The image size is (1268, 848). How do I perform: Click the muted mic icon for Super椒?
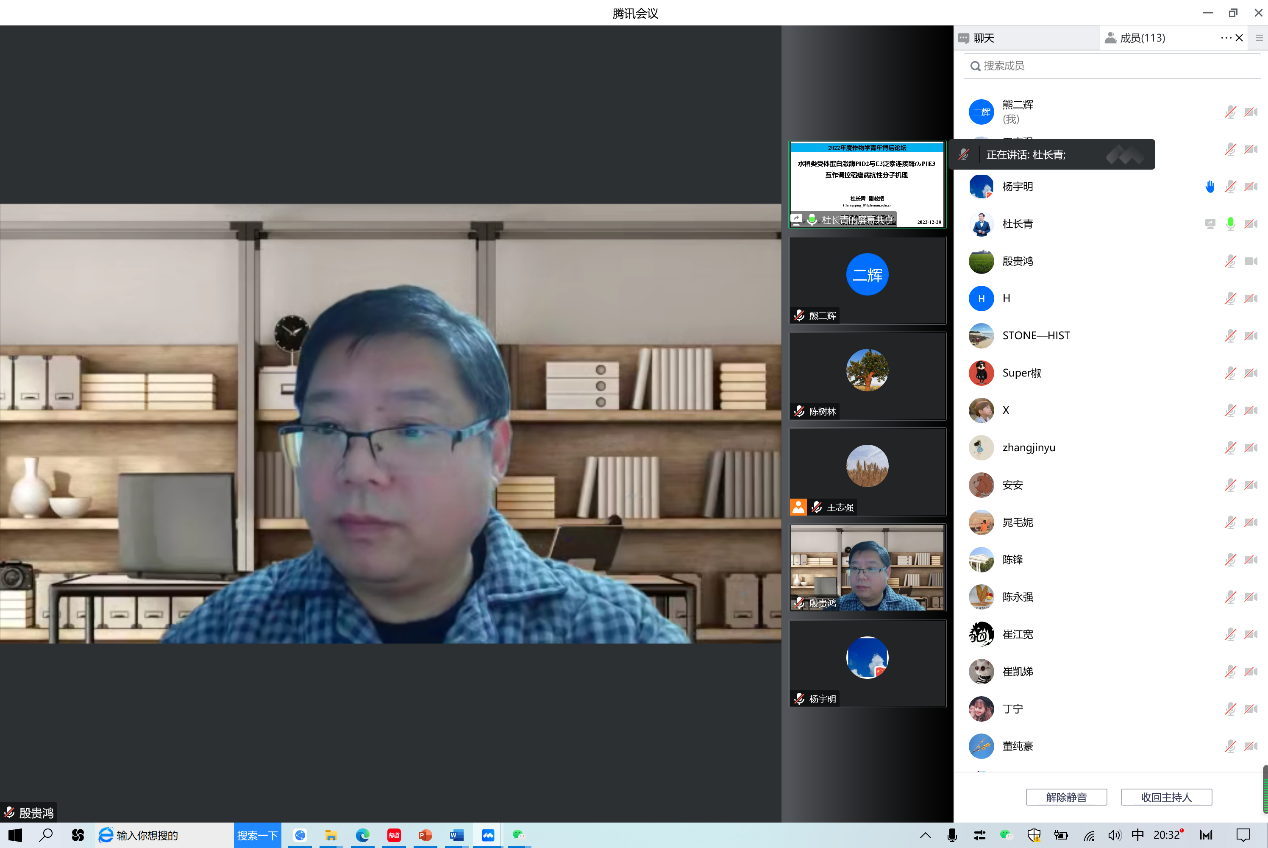1230,373
